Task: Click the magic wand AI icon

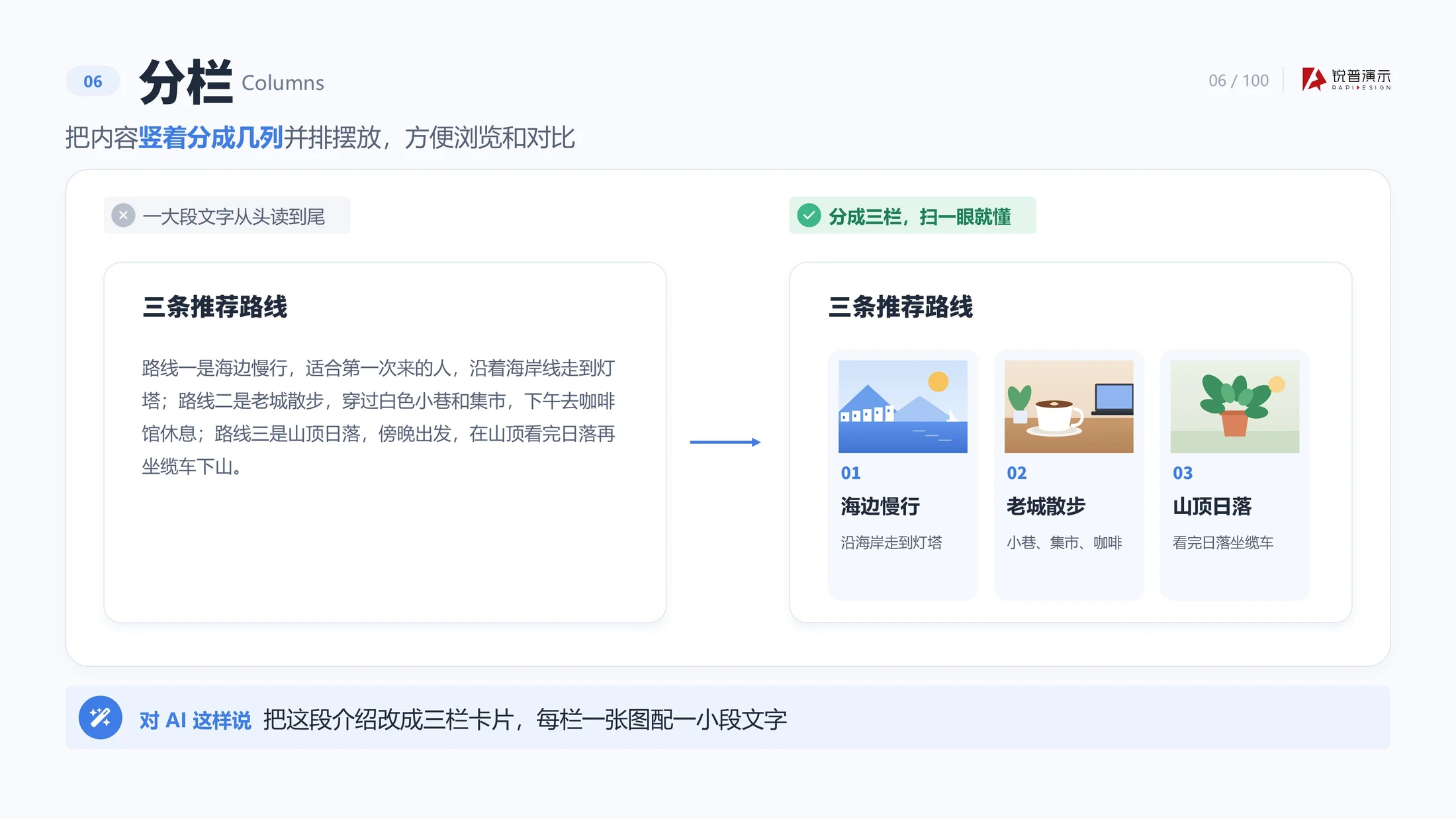Action: pyautogui.click(x=101, y=717)
